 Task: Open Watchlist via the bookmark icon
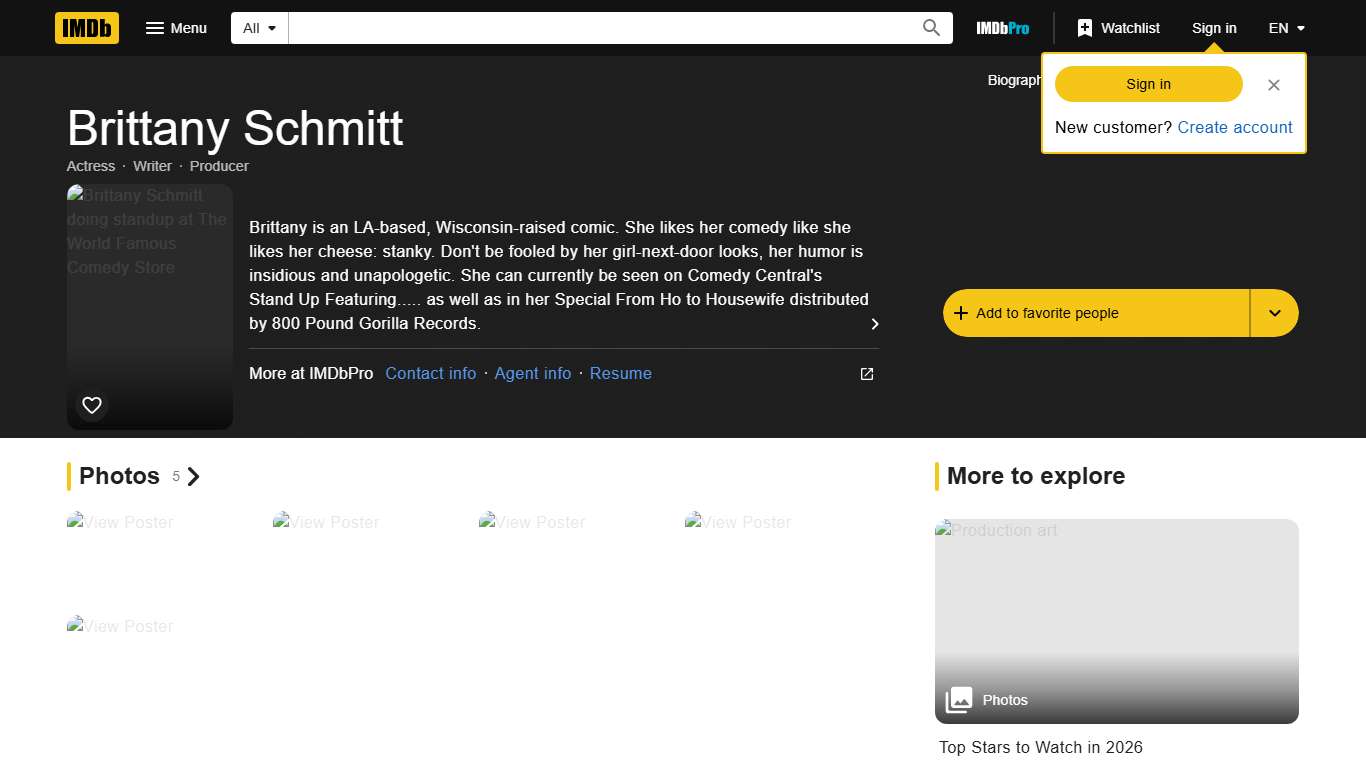(x=1085, y=28)
